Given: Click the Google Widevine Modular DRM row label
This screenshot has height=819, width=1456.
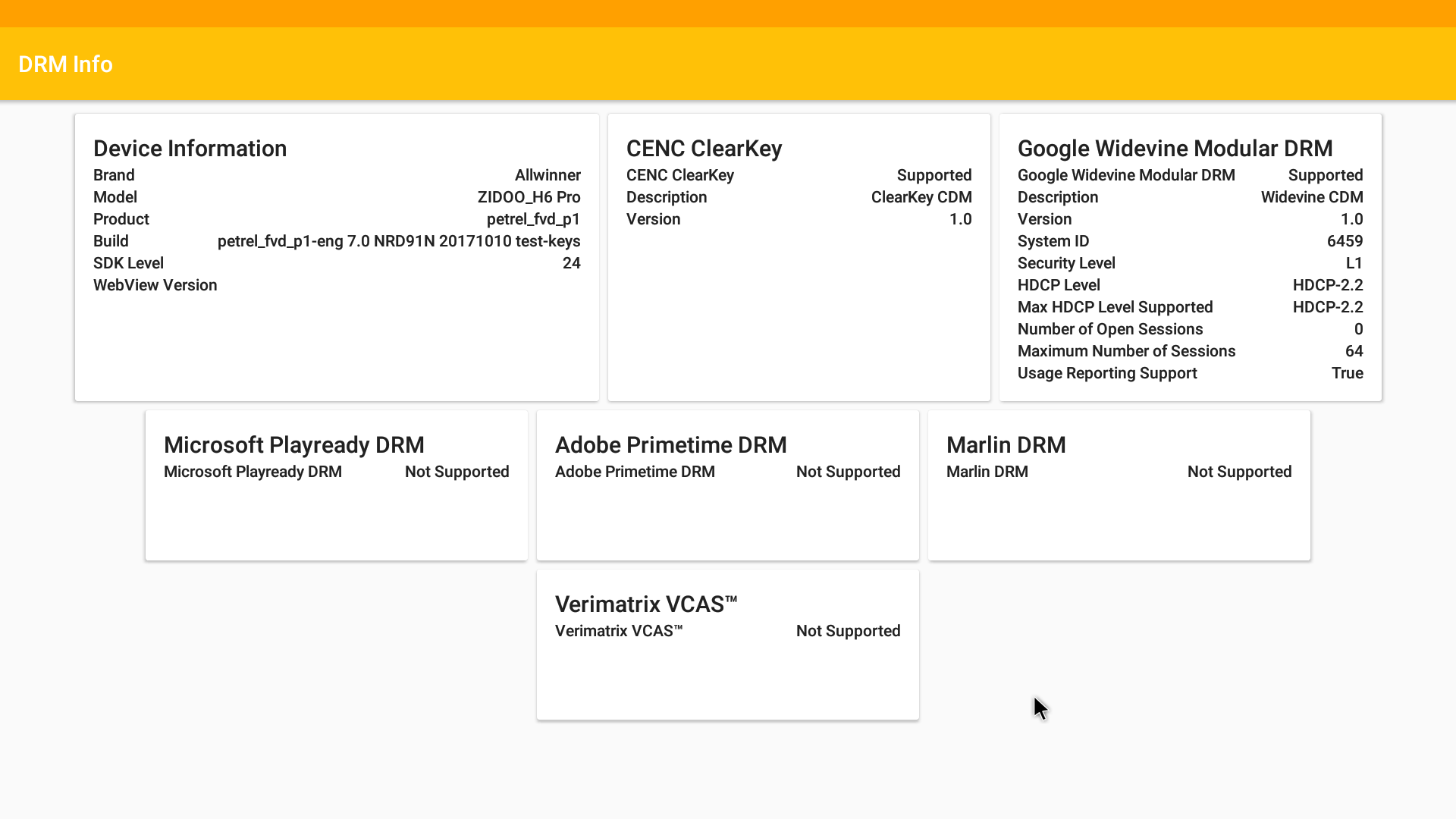Looking at the screenshot, I should click(x=1126, y=175).
